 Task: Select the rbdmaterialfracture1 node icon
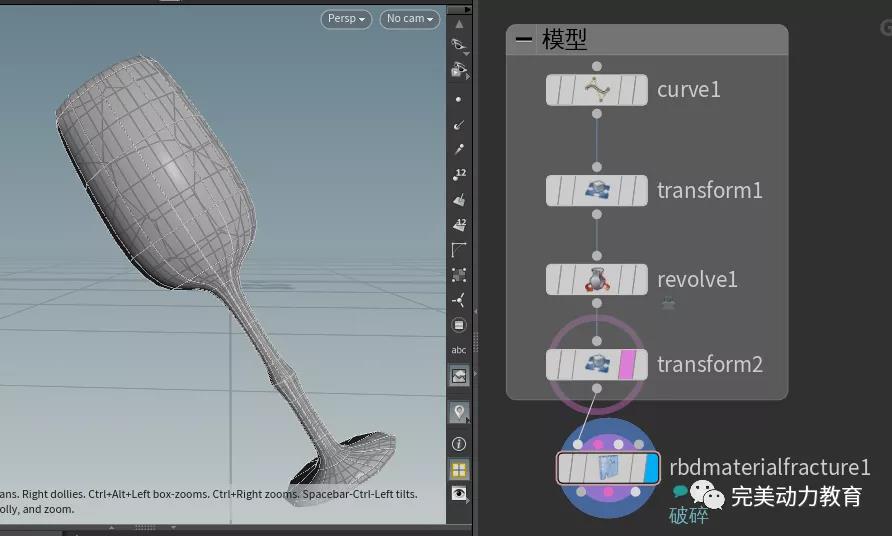pos(608,468)
